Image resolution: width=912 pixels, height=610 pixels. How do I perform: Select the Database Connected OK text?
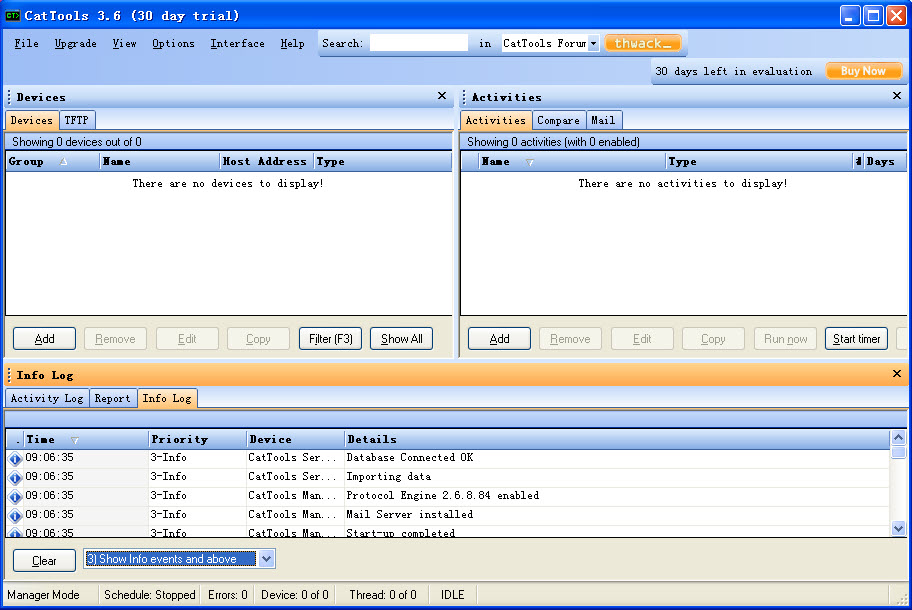click(x=409, y=458)
